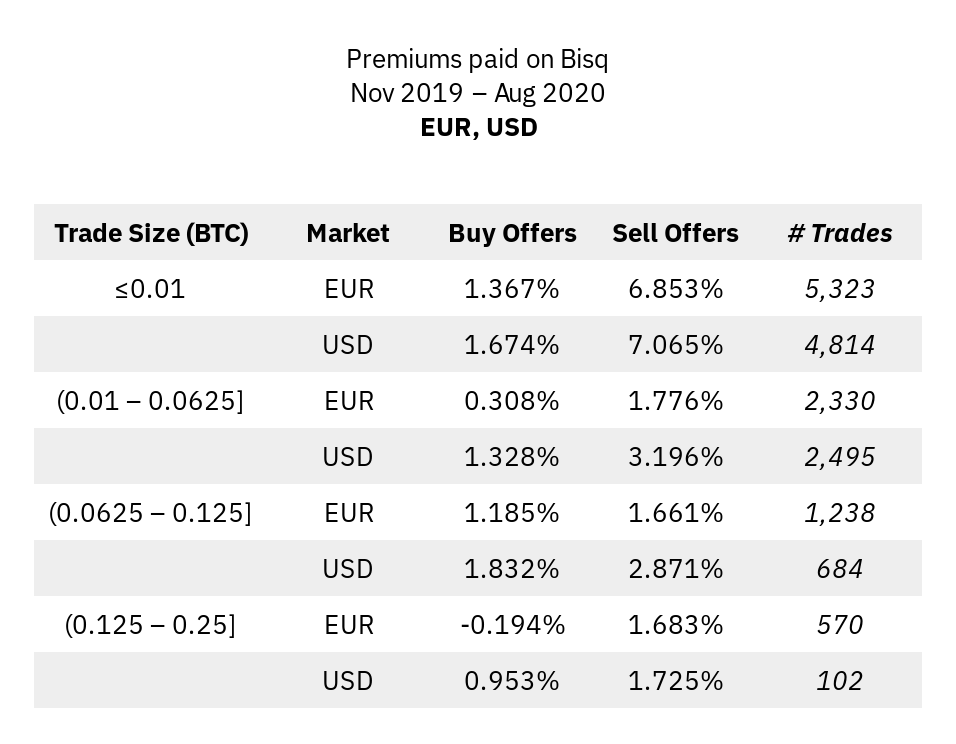
Task: Click the "≤0.01" trade size cell
Action: click(x=150, y=289)
